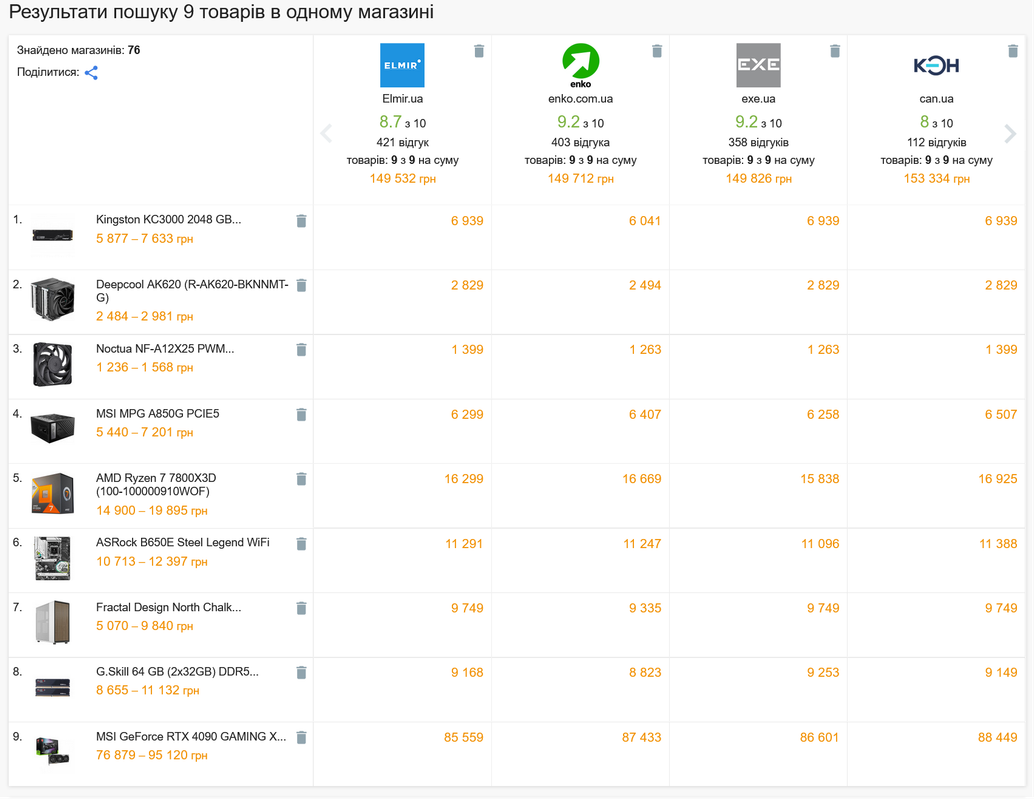Select Elmir.ua price 85 559 for RTX 4090

pos(464,737)
